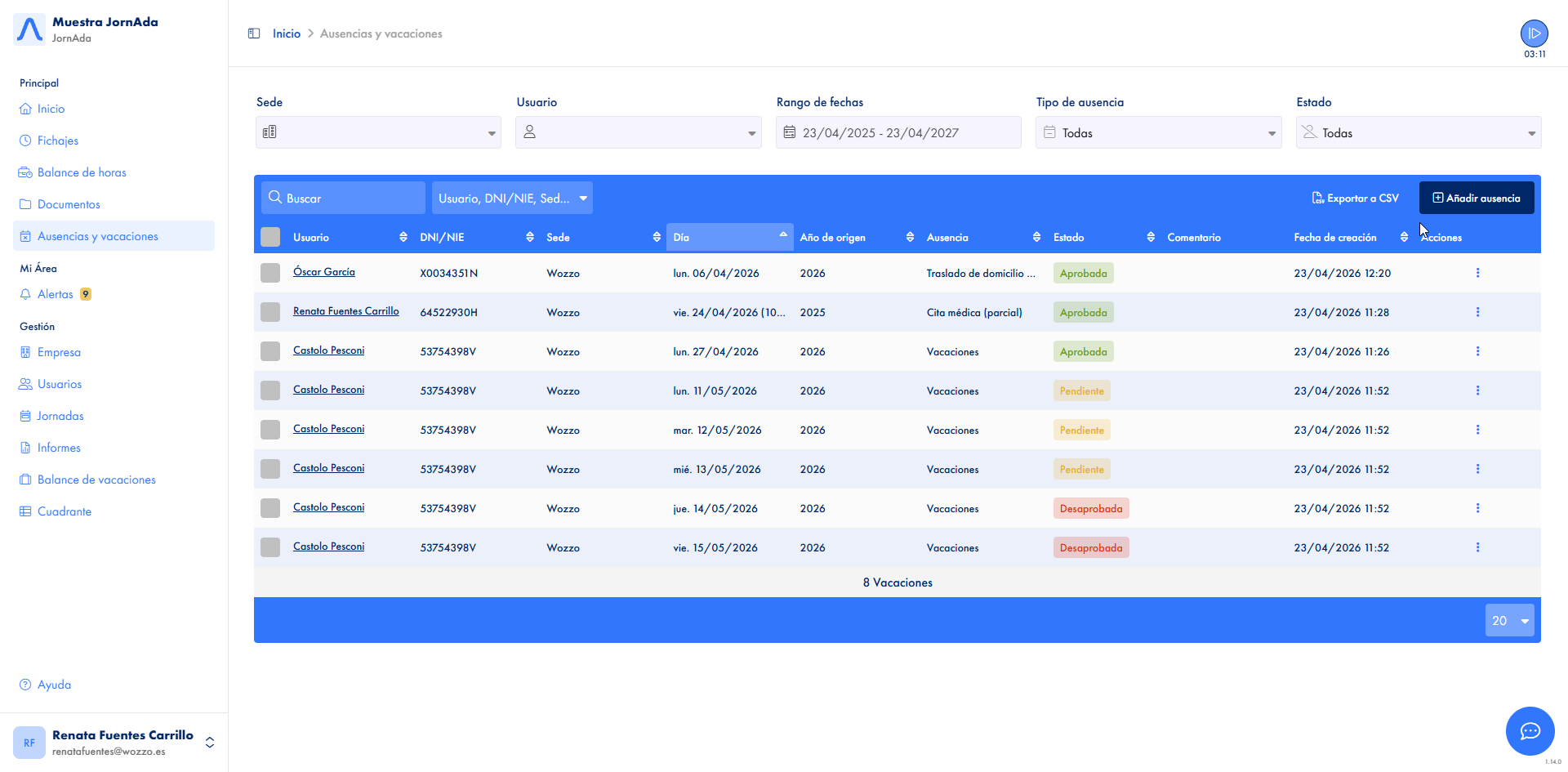Check the select-all box in the table header
The width and height of the screenshot is (1568, 772).
pyautogui.click(x=270, y=236)
